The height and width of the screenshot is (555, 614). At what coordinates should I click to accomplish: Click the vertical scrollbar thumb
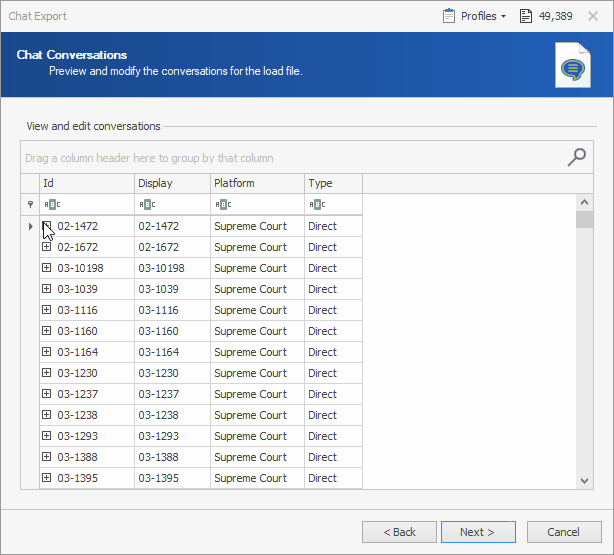pos(585,219)
